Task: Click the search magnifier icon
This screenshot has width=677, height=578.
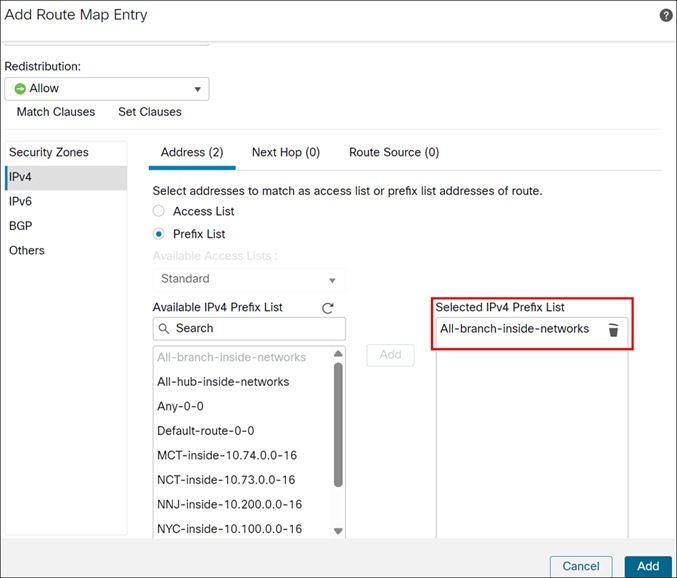Action: pos(164,328)
